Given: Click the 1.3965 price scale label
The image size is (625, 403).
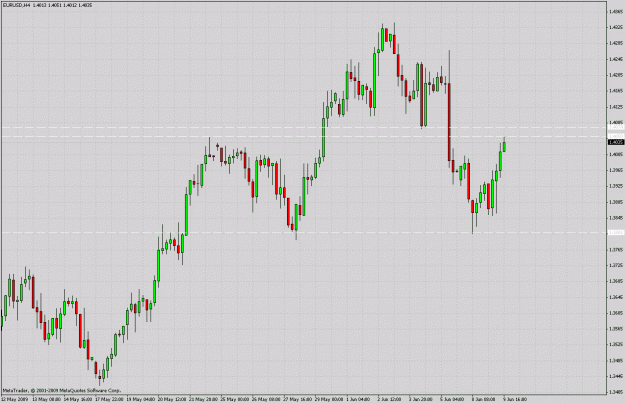Looking at the screenshot, I should tap(616, 170).
